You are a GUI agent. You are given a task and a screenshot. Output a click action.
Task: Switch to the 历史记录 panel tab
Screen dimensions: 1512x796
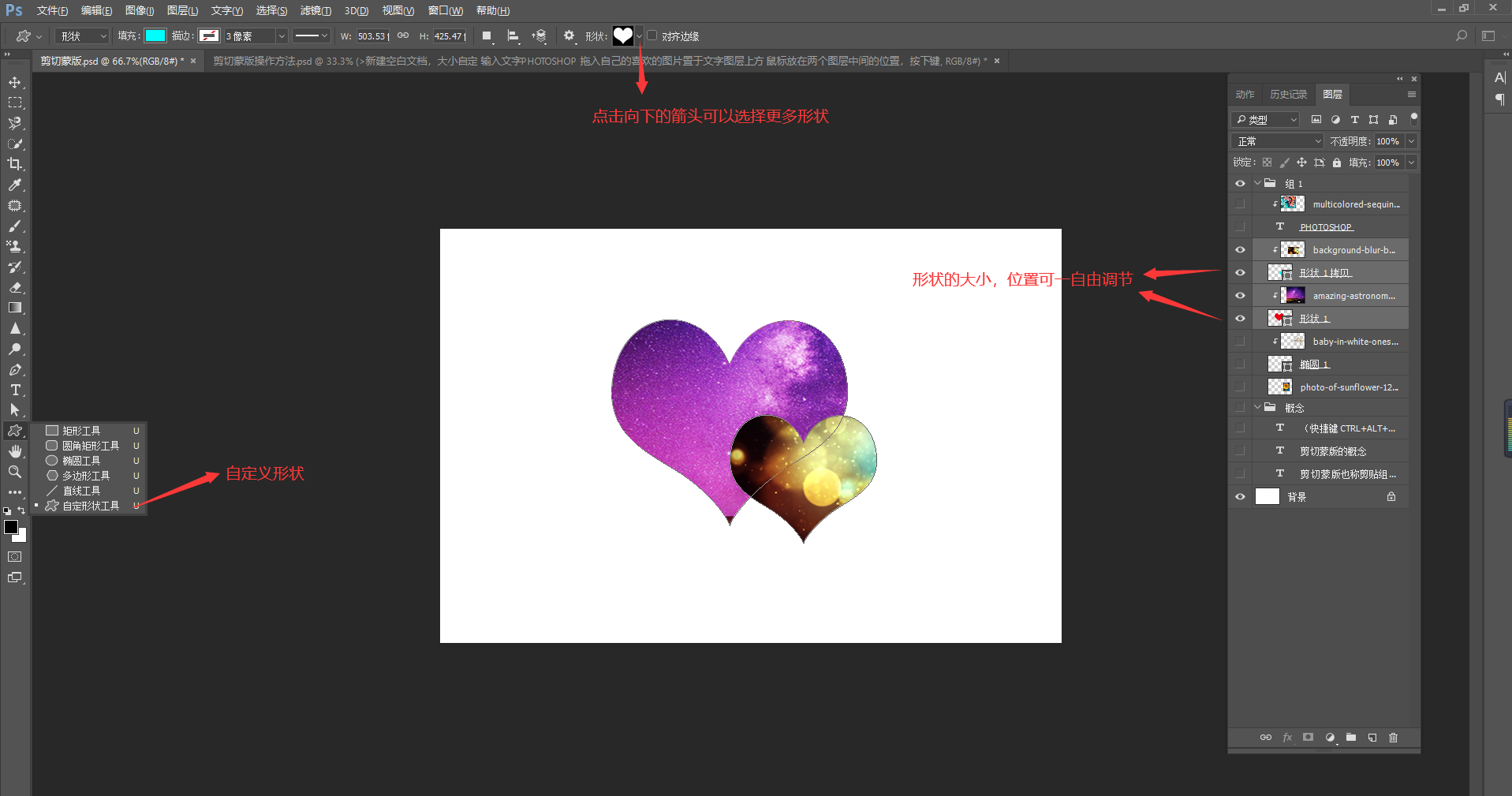pos(1288,95)
